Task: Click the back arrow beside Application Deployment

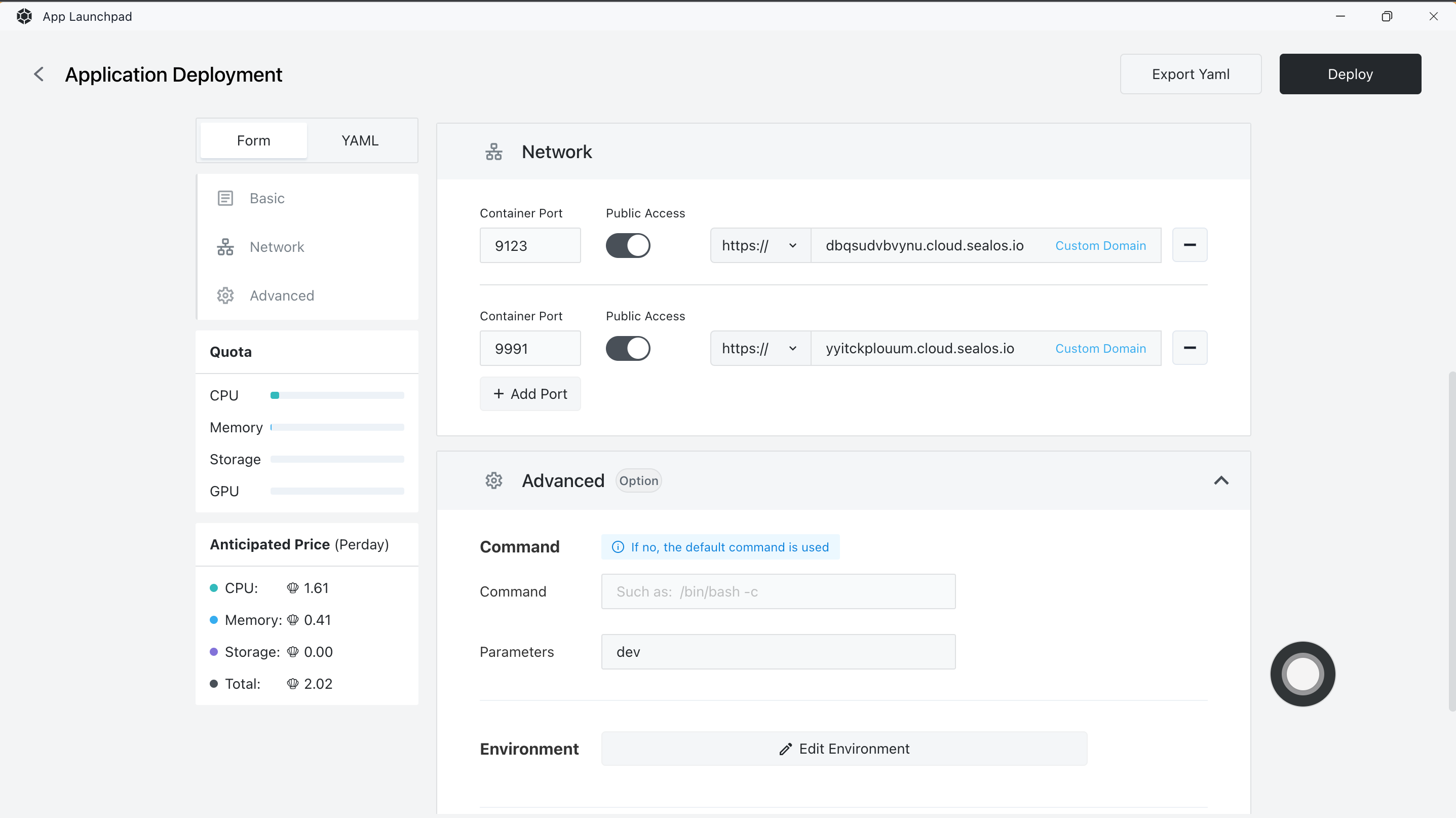Action: pyautogui.click(x=39, y=74)
